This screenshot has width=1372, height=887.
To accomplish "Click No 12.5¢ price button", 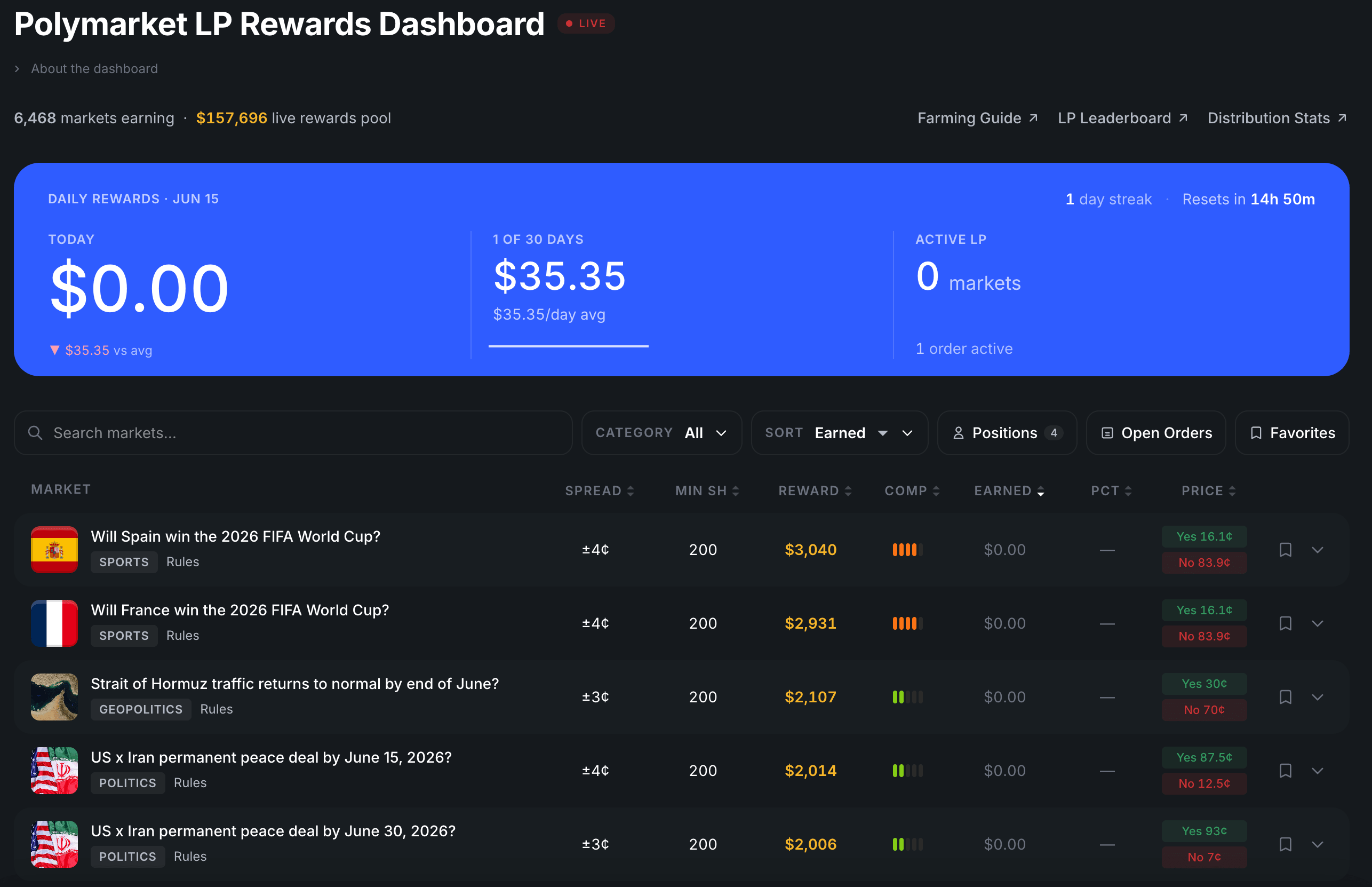I will (1204, 784).
